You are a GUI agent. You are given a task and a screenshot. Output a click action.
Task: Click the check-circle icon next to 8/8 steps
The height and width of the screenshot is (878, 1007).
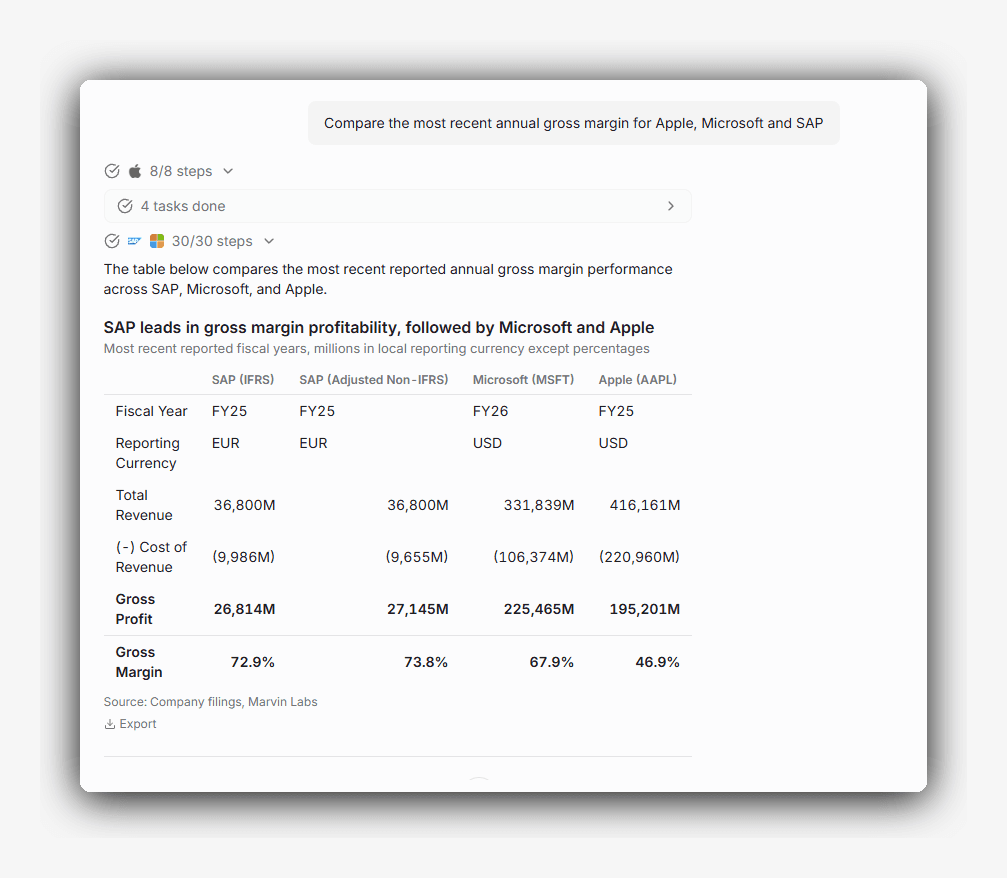coord(112,171)
